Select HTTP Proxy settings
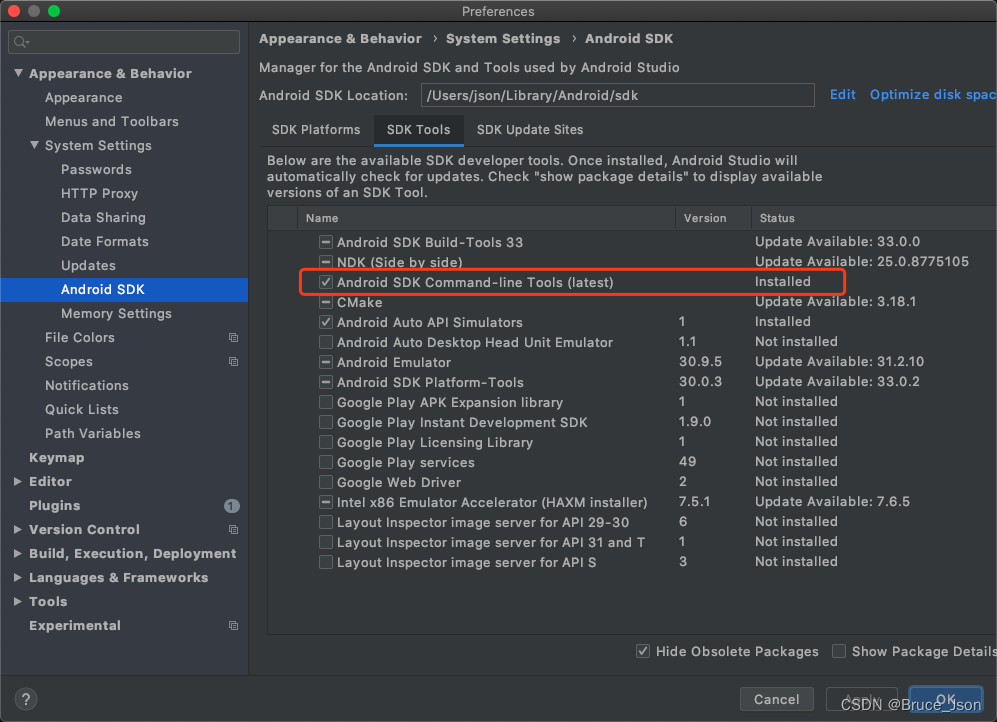The height and width of the screenshot is (722, 997). pyautogui.click(x=99, y=193)
